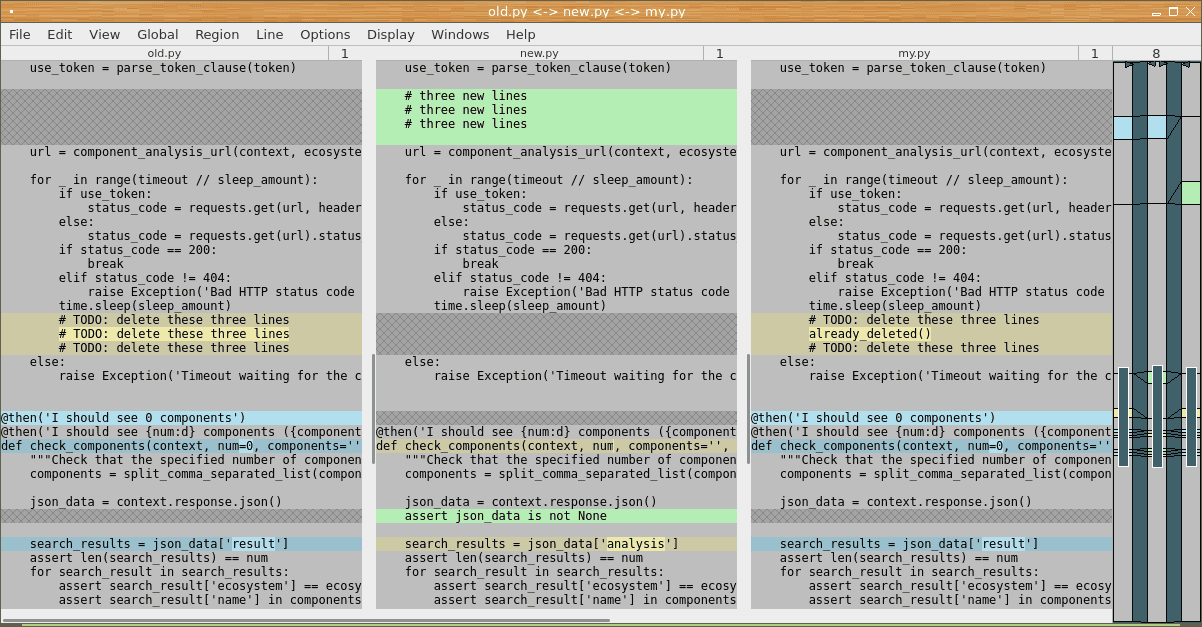Open the Region menu

pos(217,34)
